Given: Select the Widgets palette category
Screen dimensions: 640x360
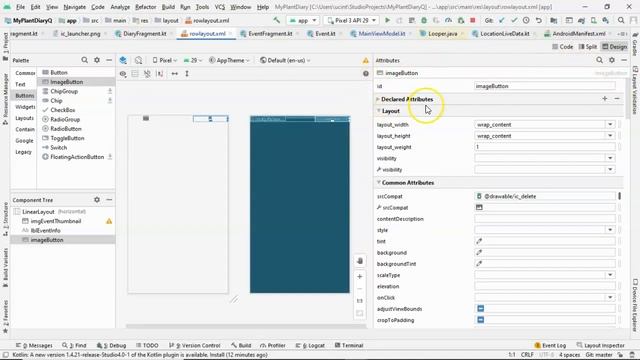Looking at the screenshot, I should click(25, 107).
